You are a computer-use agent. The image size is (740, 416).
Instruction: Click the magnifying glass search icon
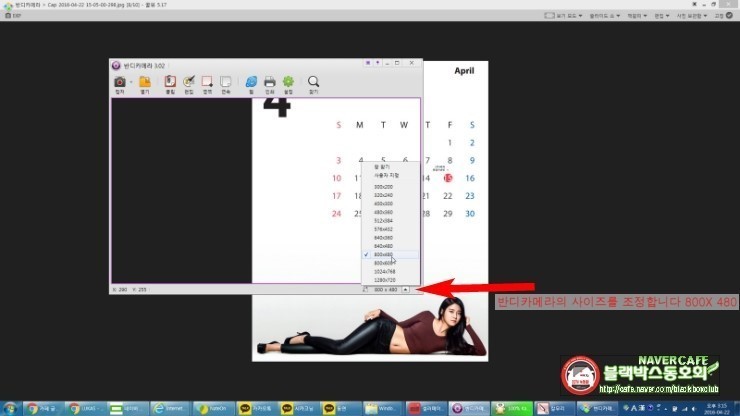[x=313, y=82]
